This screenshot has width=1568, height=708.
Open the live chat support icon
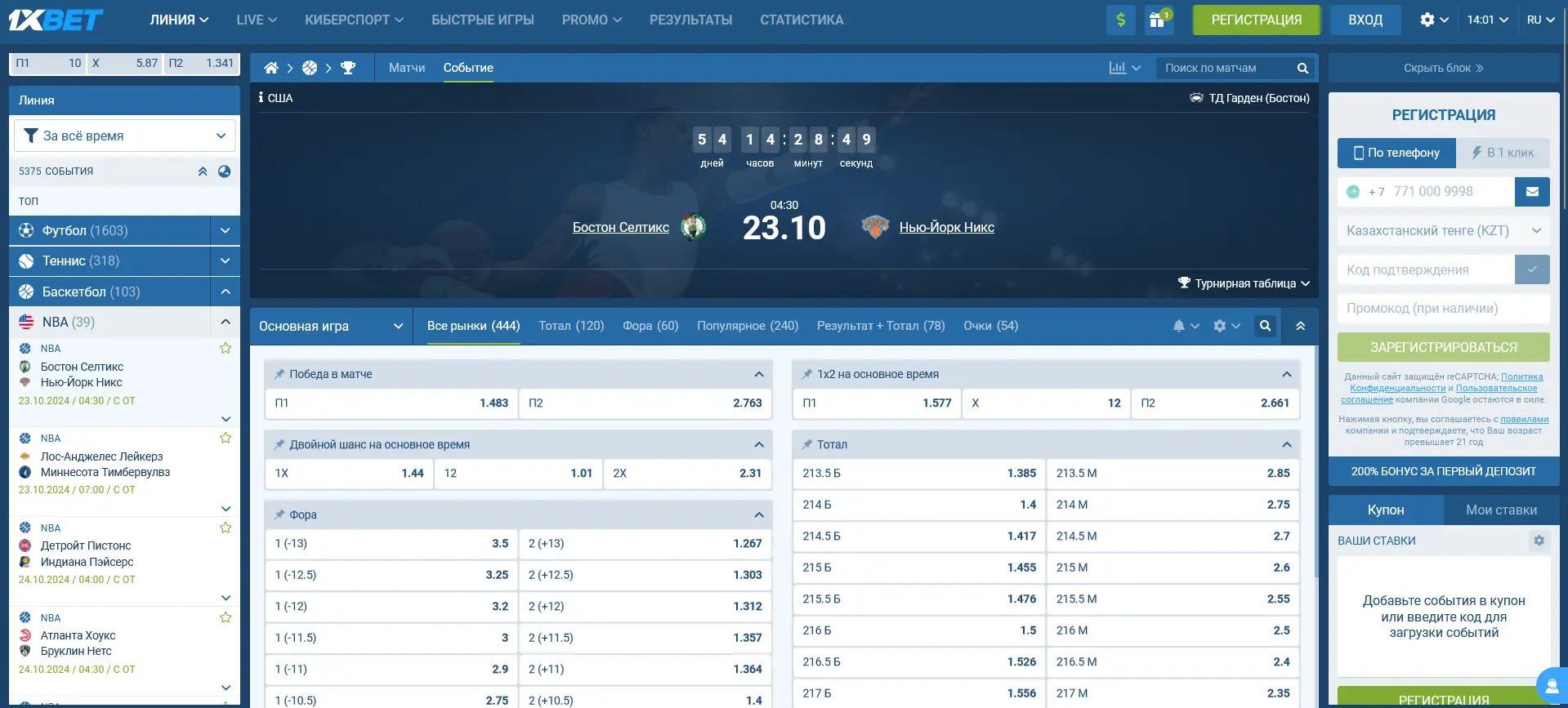pyautogui.click(x=1552, y=684)
